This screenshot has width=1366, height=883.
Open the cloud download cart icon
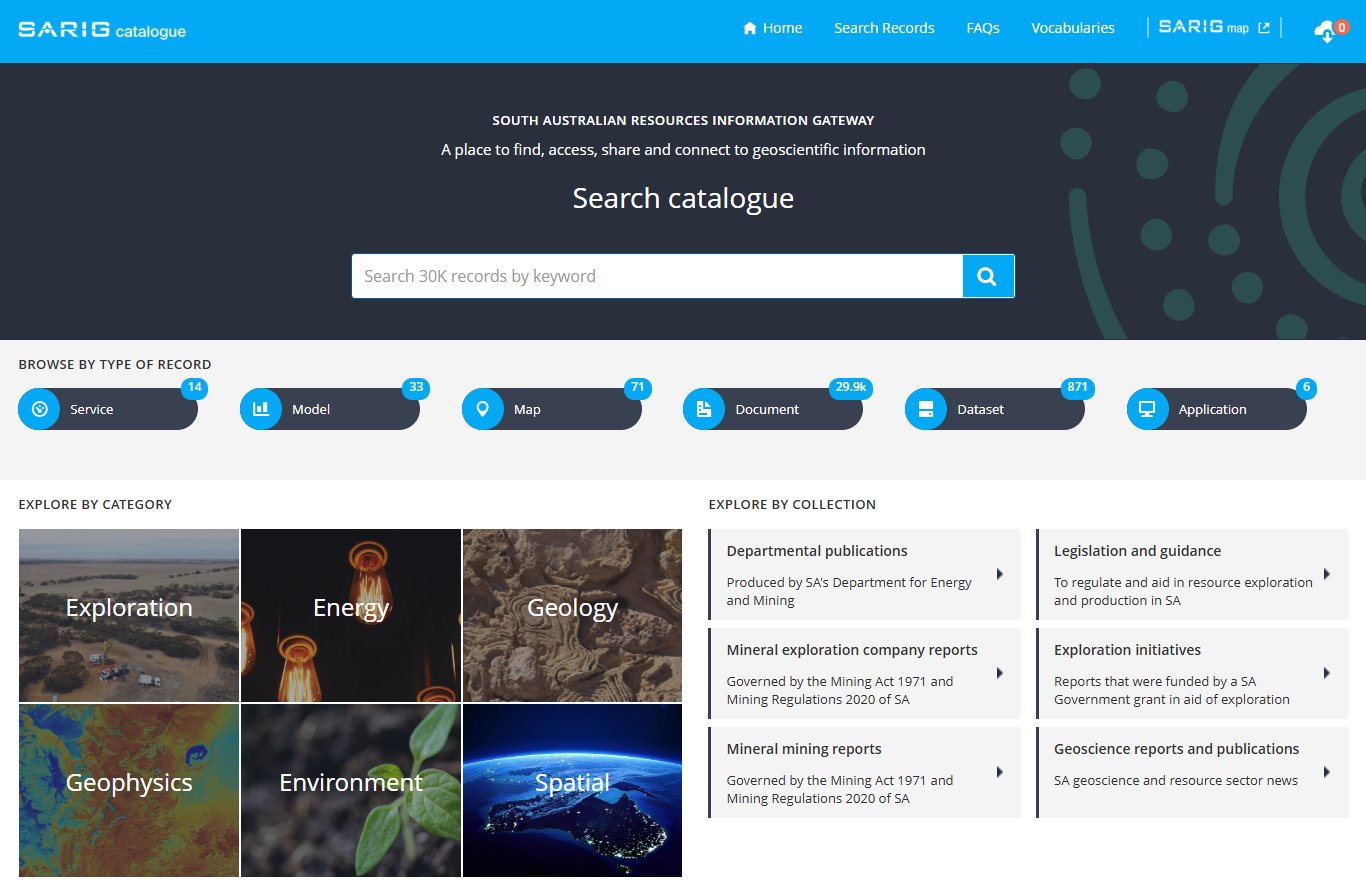[1325, 31]
